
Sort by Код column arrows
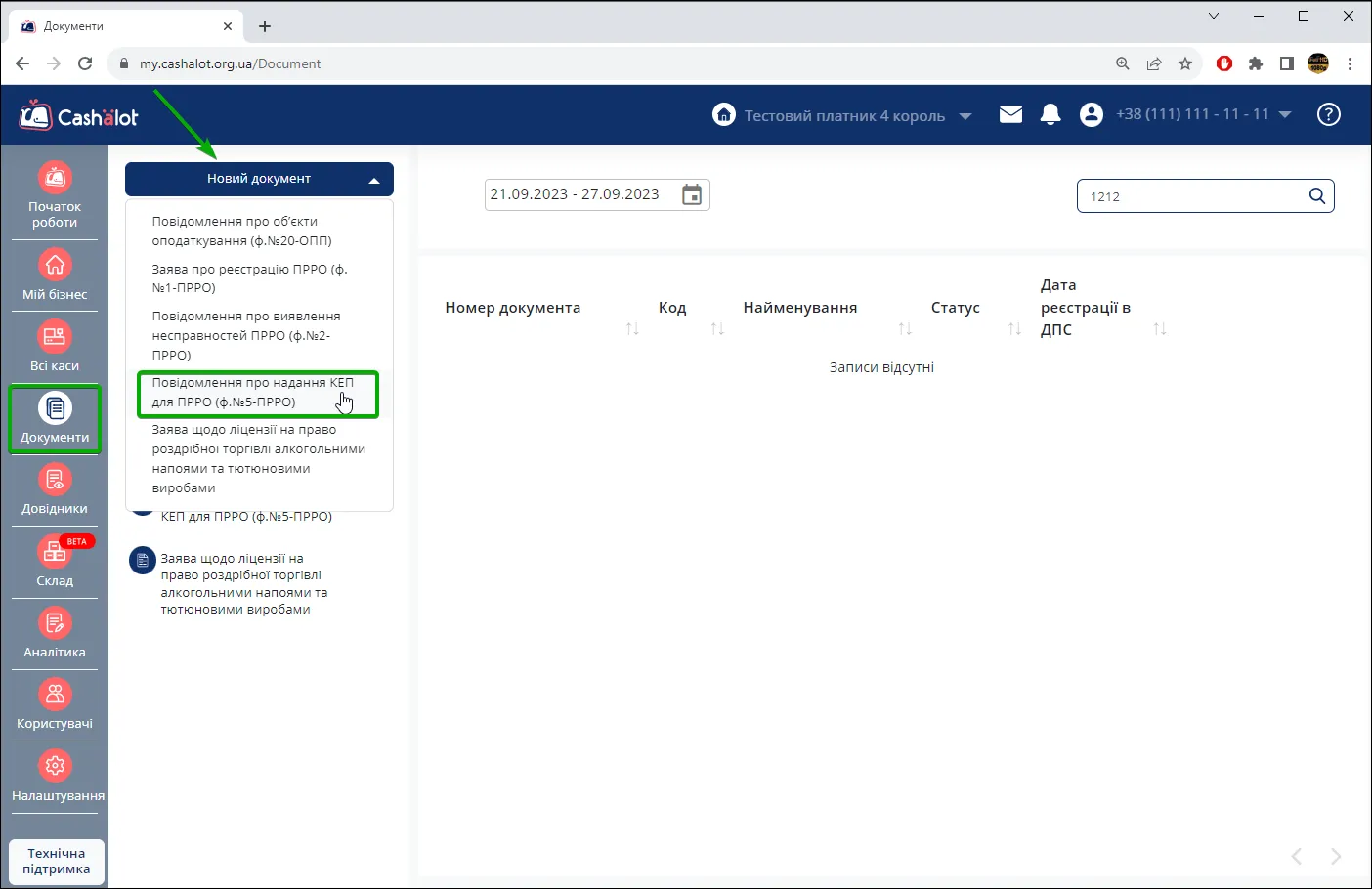point(717,329)
